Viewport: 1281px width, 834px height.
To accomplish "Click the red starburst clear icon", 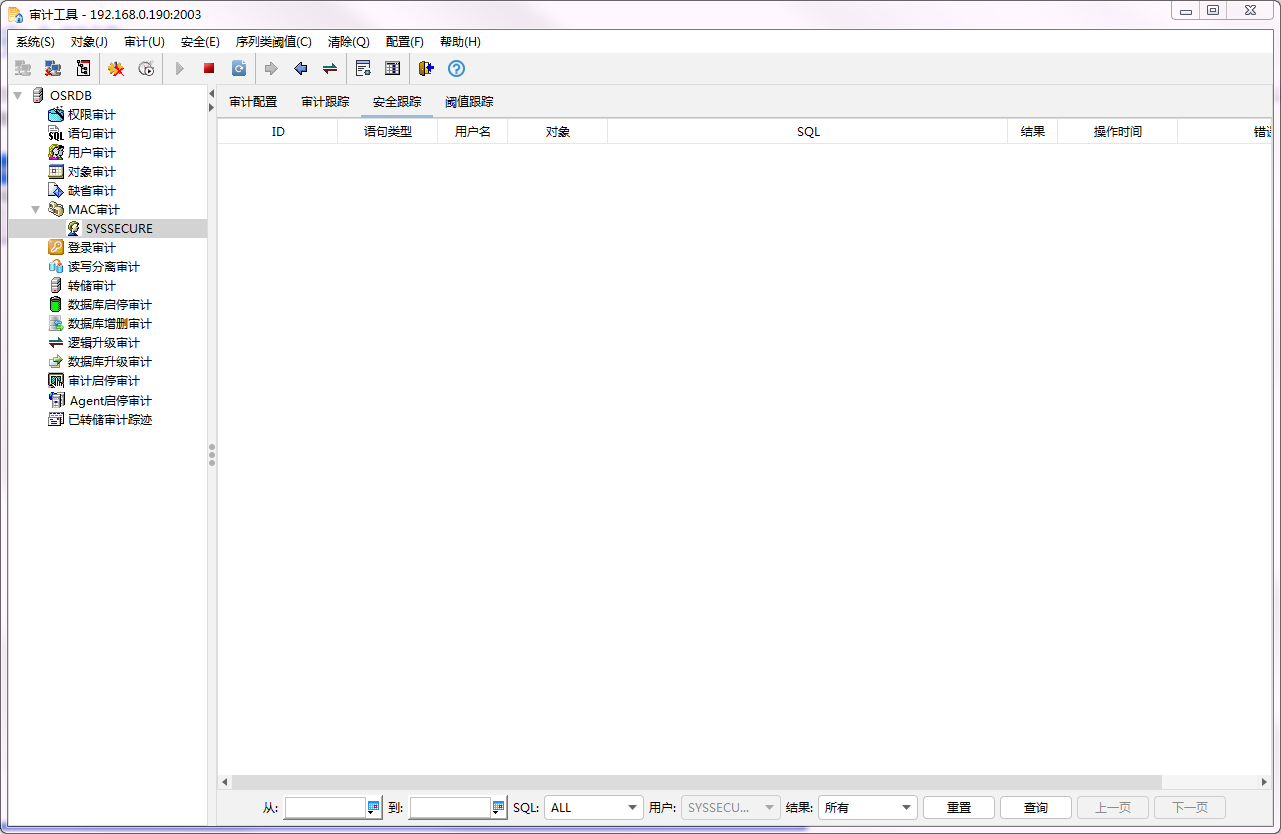I will [115, 68].
